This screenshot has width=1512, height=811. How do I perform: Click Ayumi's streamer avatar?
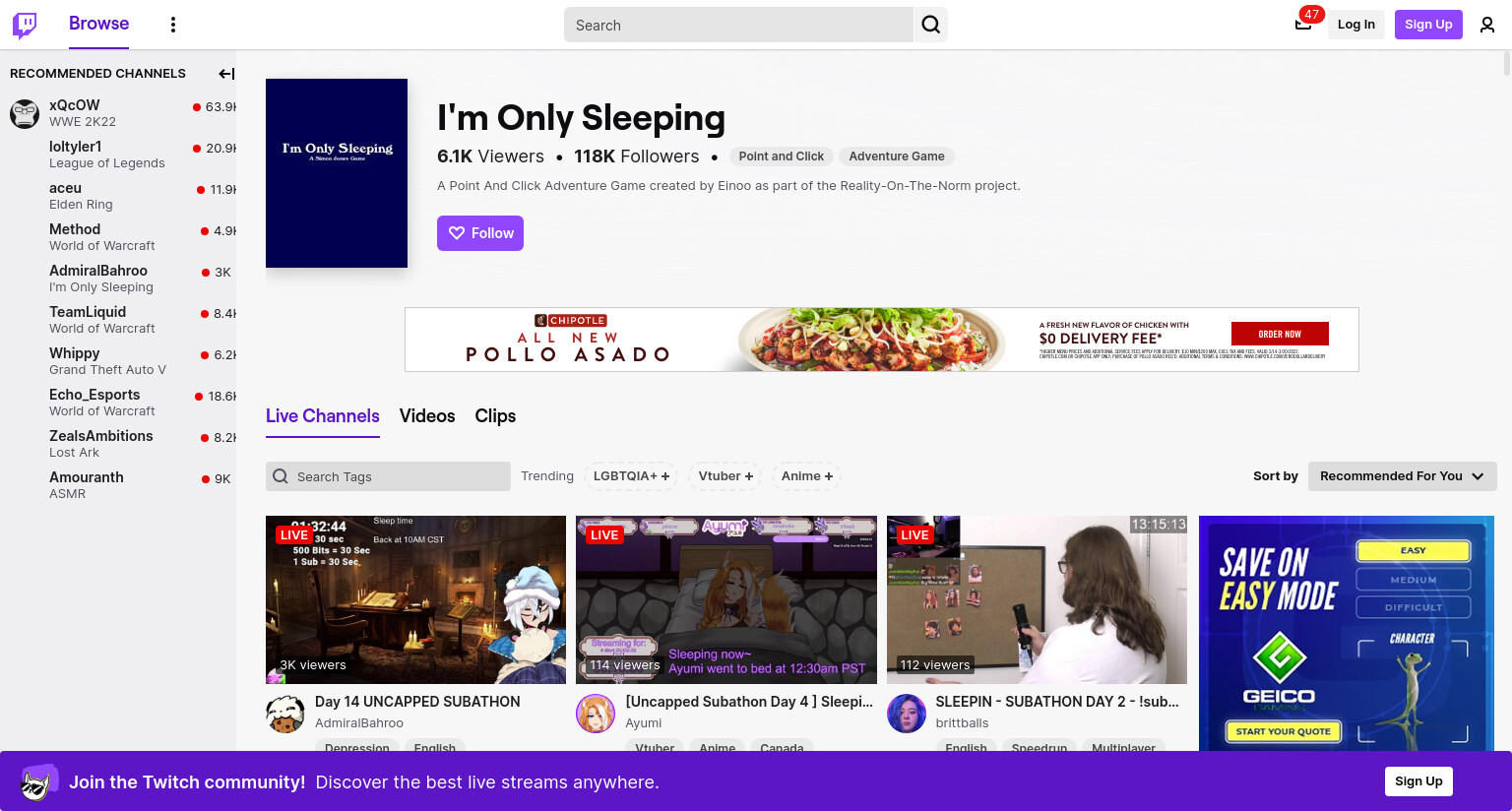596,714
